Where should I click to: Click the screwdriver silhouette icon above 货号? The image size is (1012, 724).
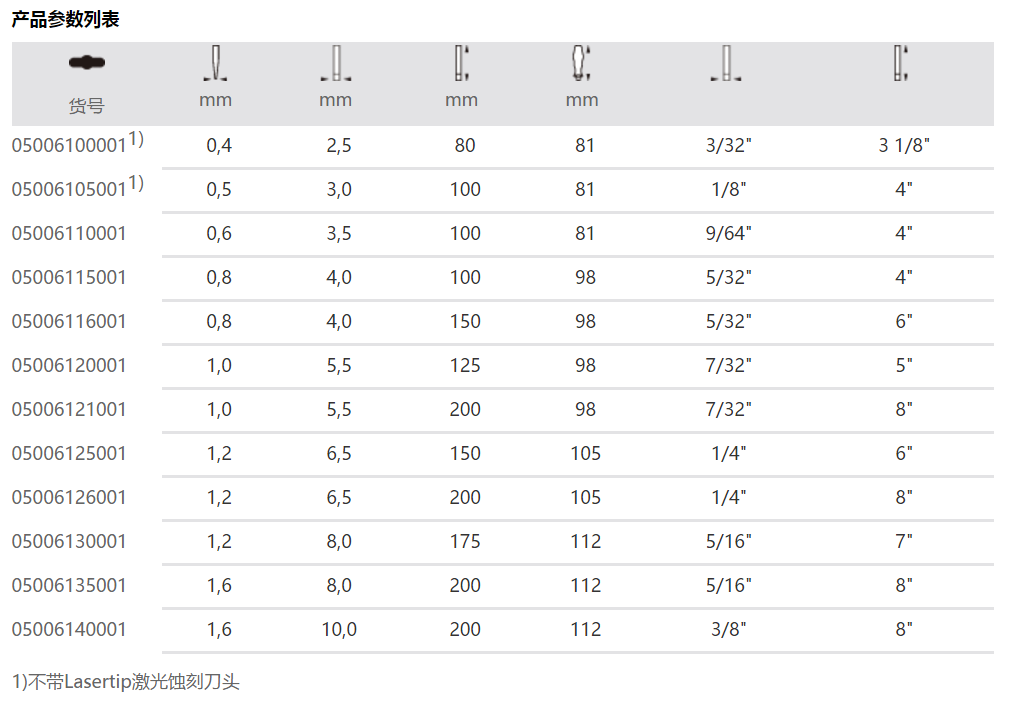point(87,63)
